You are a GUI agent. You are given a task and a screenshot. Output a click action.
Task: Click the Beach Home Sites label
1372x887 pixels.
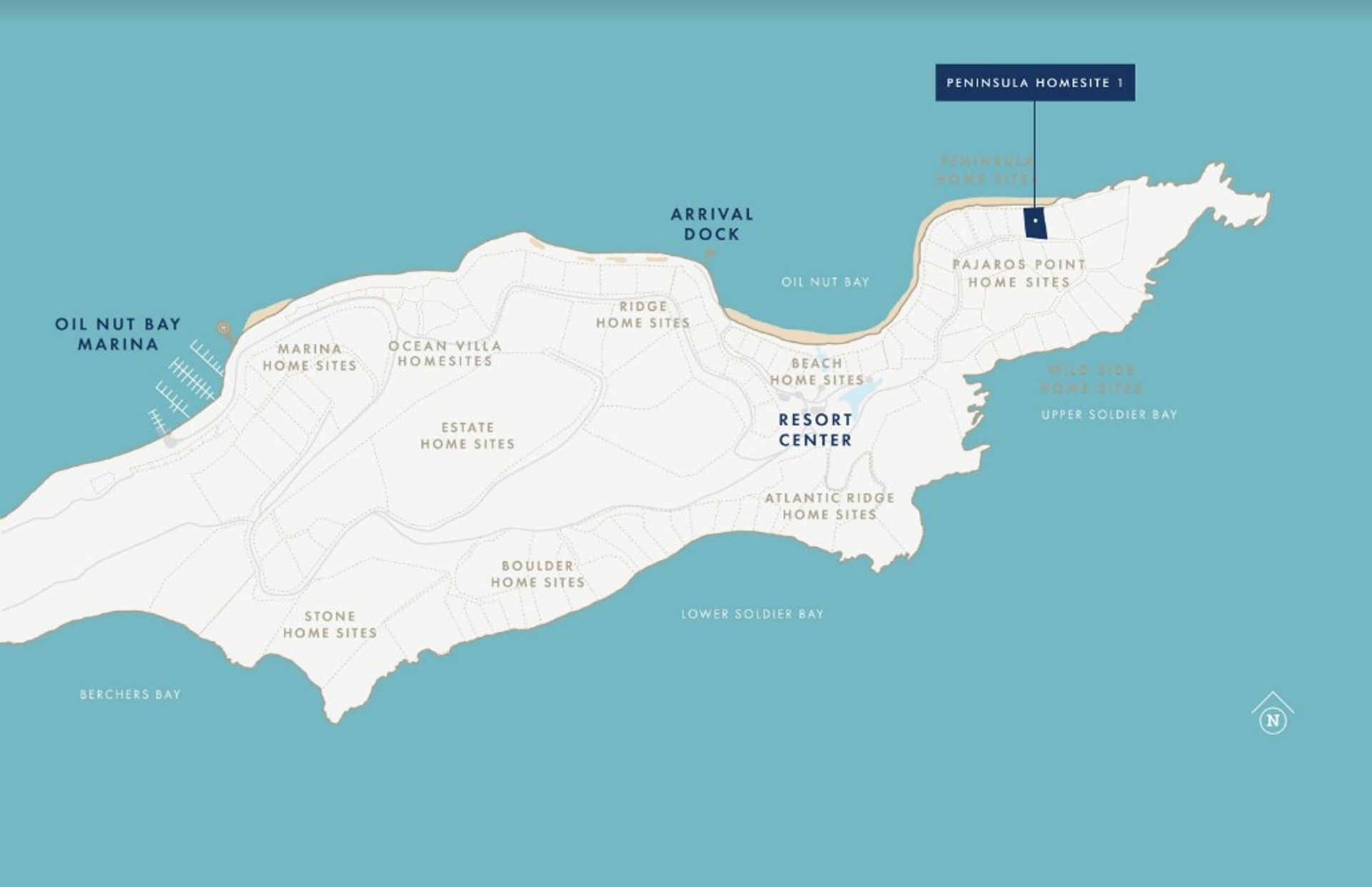(x=817, y=372)
